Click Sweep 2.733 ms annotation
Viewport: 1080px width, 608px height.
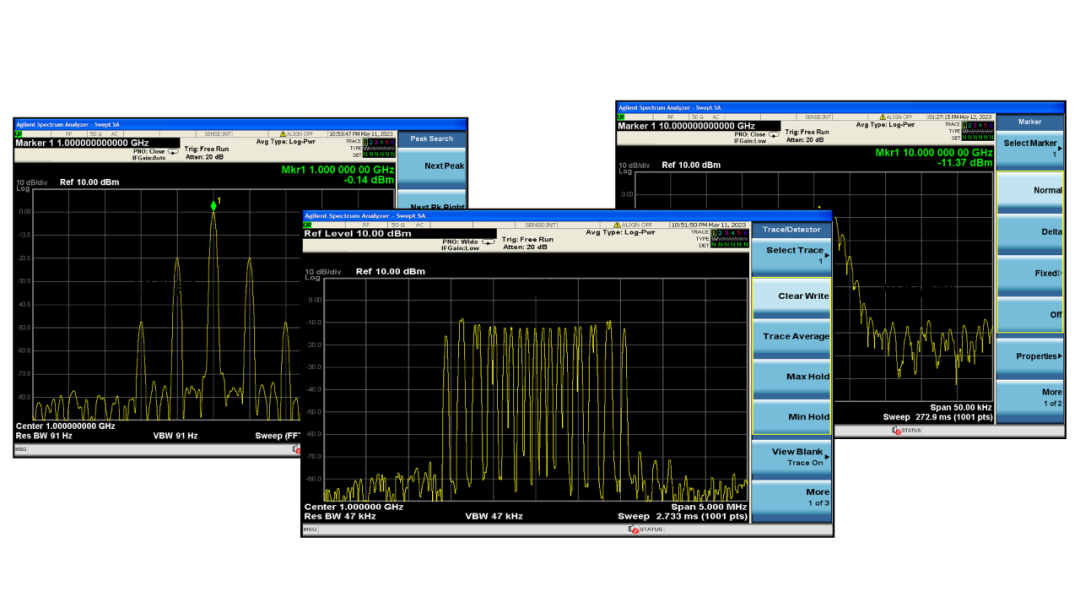(x=682, y=516)
